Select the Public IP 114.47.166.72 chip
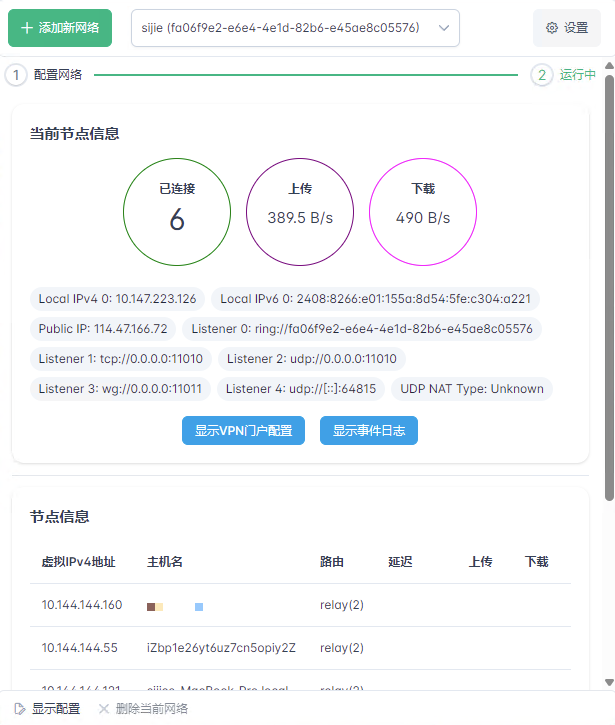615x725 pixels. pyautogui.click(x=103, y=328)
